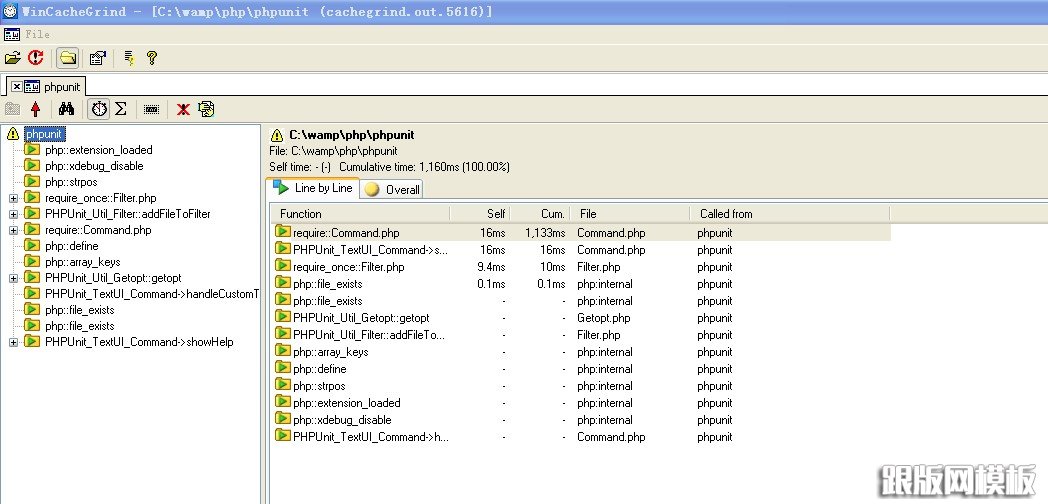Select php::strpos in the tree

point(72,182)
